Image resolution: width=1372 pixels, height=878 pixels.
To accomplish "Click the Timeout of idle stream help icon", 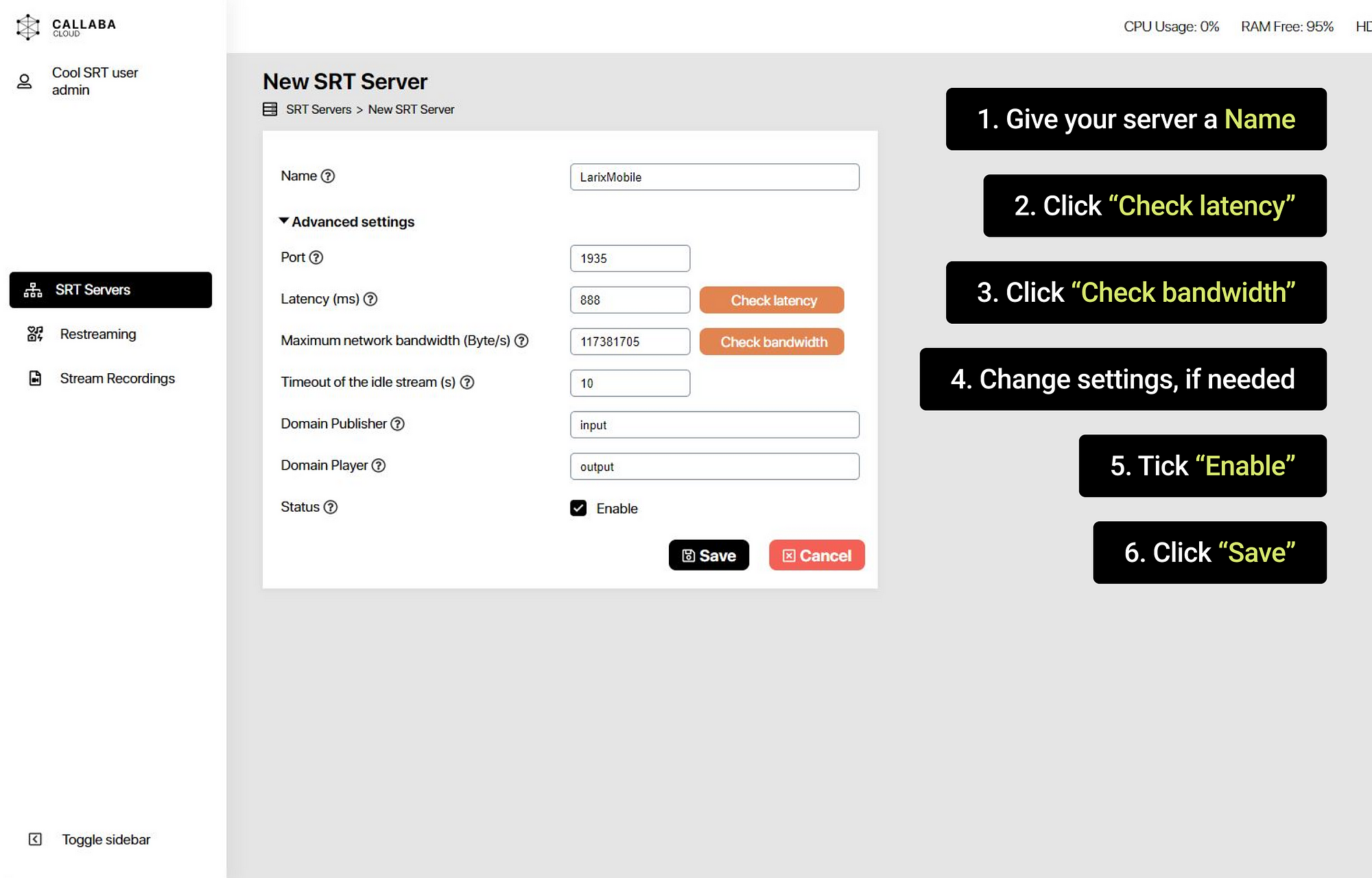I will click(467, 382).
